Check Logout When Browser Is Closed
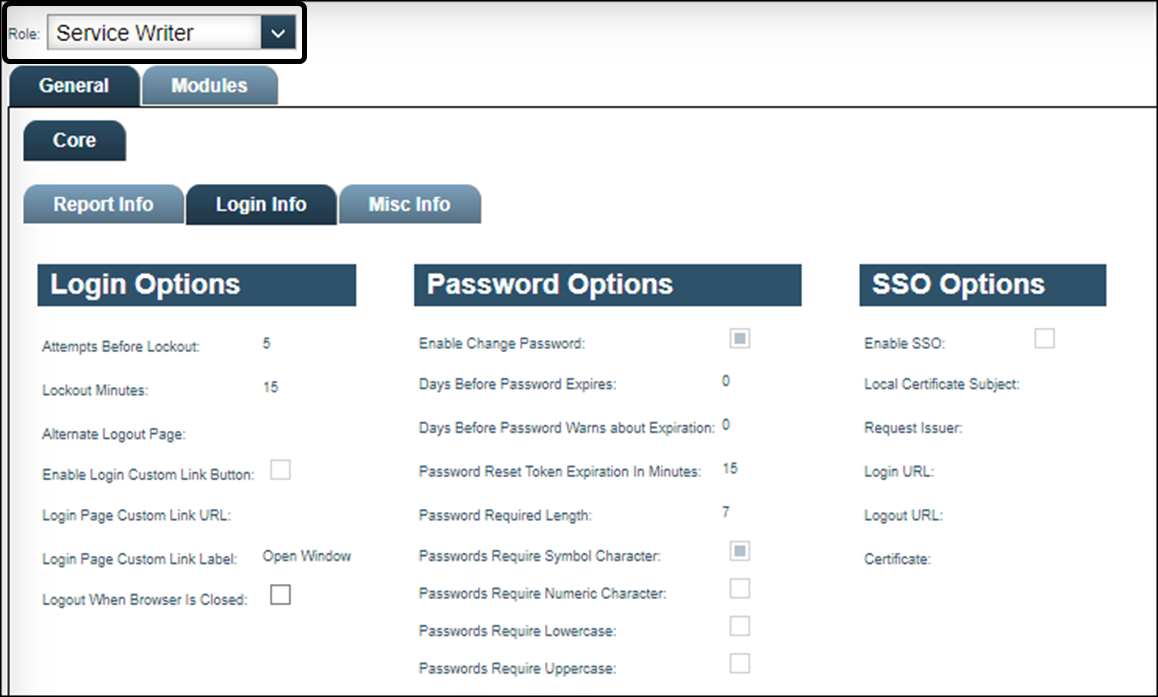Screen dimensions: 1158x697 [x=281, y=595]
